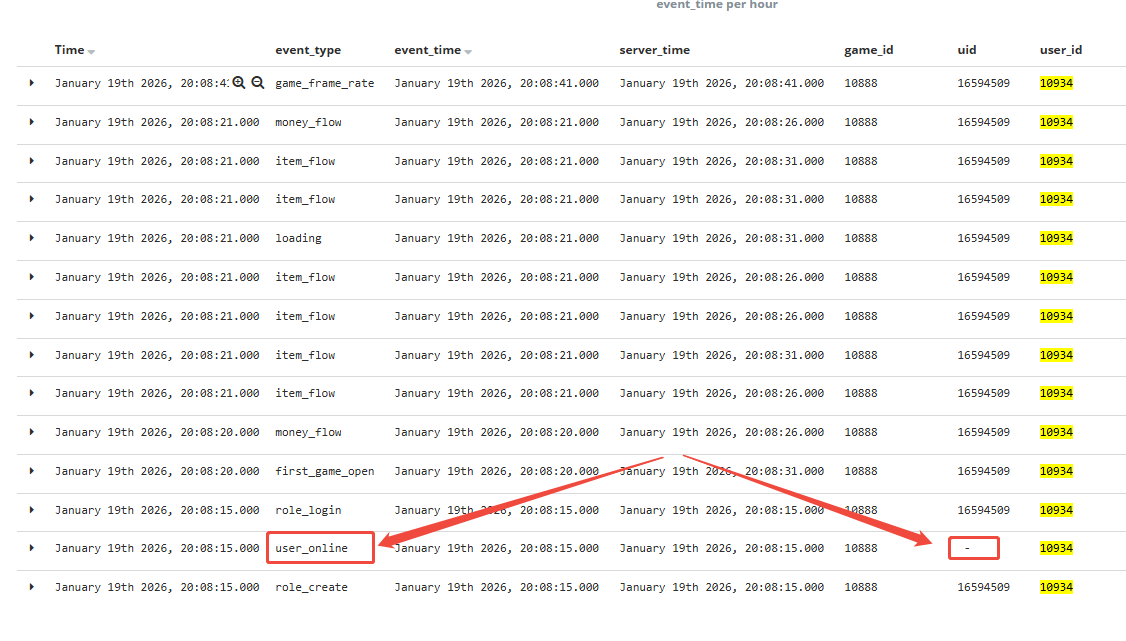This screenshot has width=1126, height=641.
Task: Expand the game_frame_rate row details
Action: pyautogui.click(x=31, y=83)
